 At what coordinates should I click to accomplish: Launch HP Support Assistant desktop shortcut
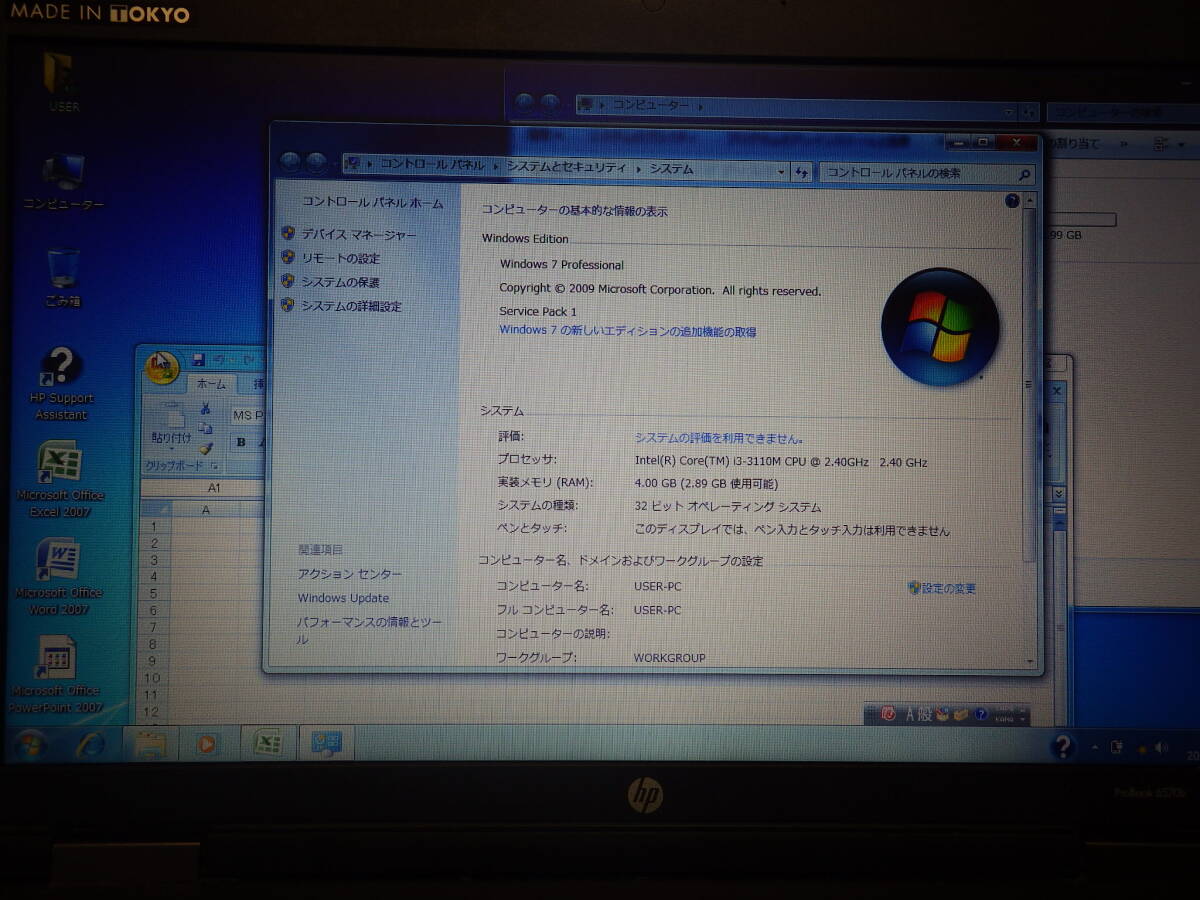[x=61, y=385]
